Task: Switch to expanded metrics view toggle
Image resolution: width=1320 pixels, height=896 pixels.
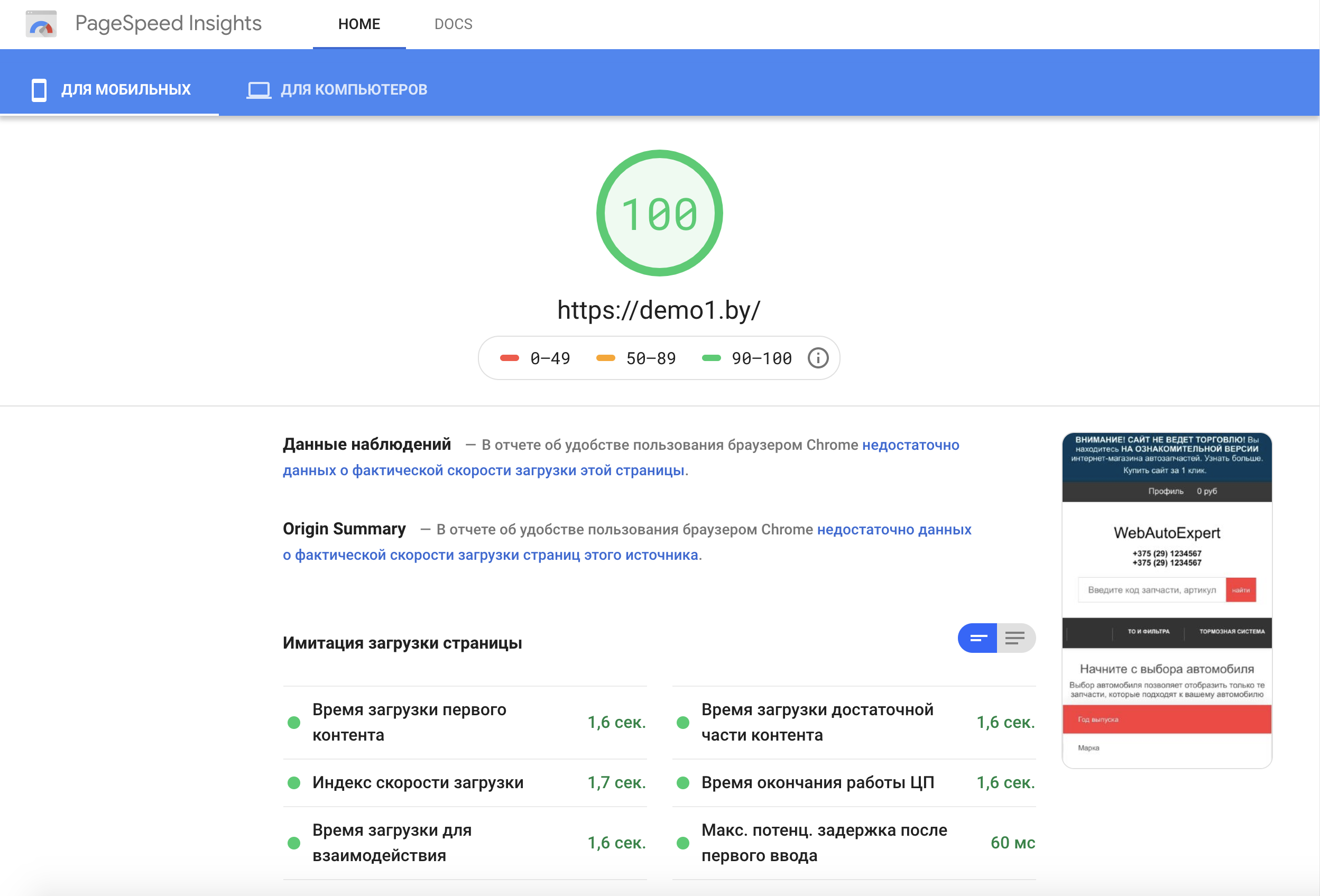Action: point(1016,638)
